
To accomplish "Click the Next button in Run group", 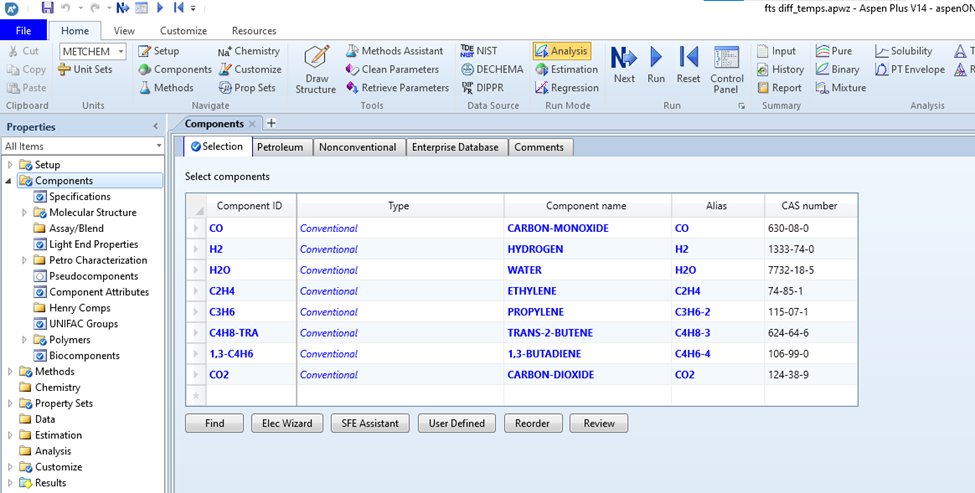I will [624, 65].
